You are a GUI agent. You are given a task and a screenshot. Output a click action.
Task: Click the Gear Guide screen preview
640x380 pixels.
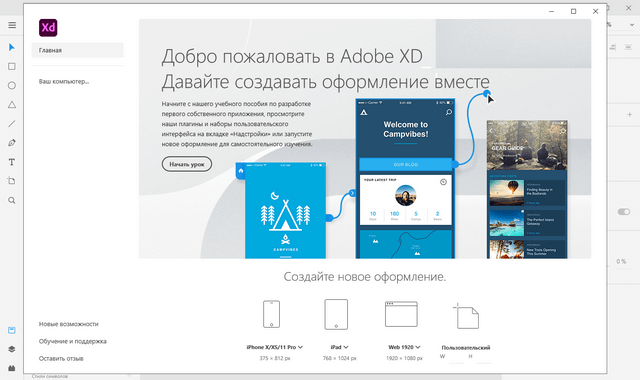tap(527, 189)
